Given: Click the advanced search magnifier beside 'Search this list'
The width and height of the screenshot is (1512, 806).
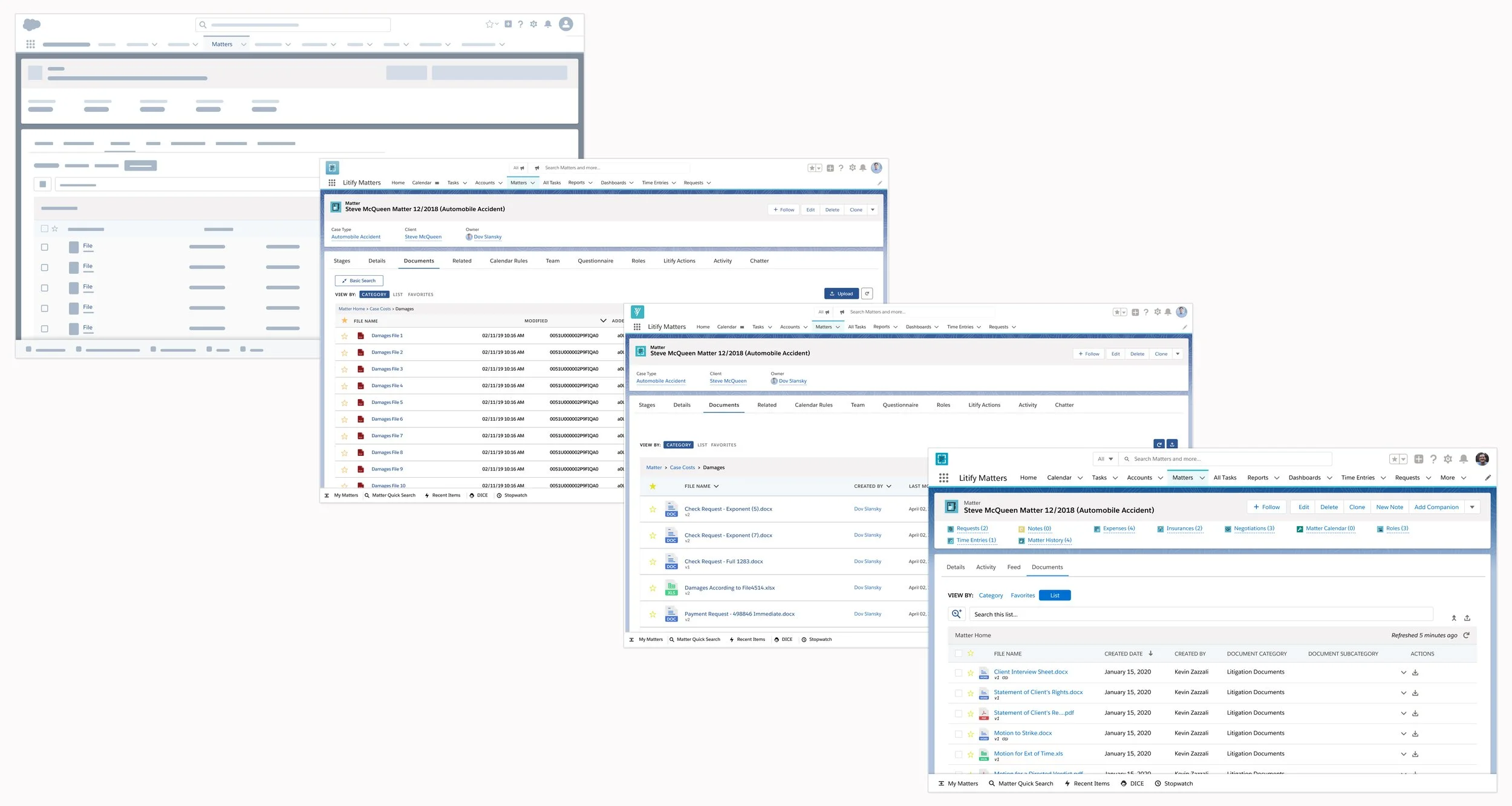Looking at the screenshot, I should click(x=956, y=614).
